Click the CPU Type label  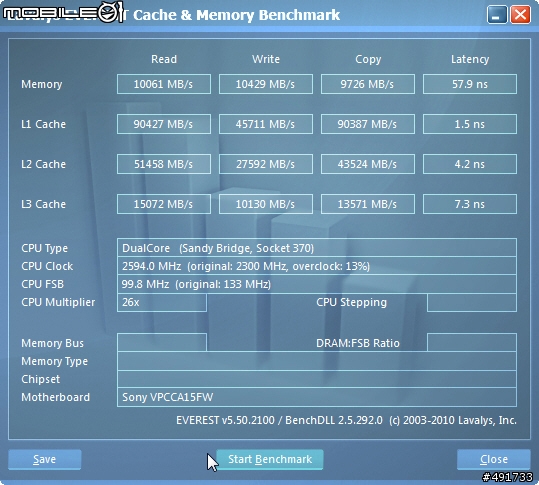44,248
